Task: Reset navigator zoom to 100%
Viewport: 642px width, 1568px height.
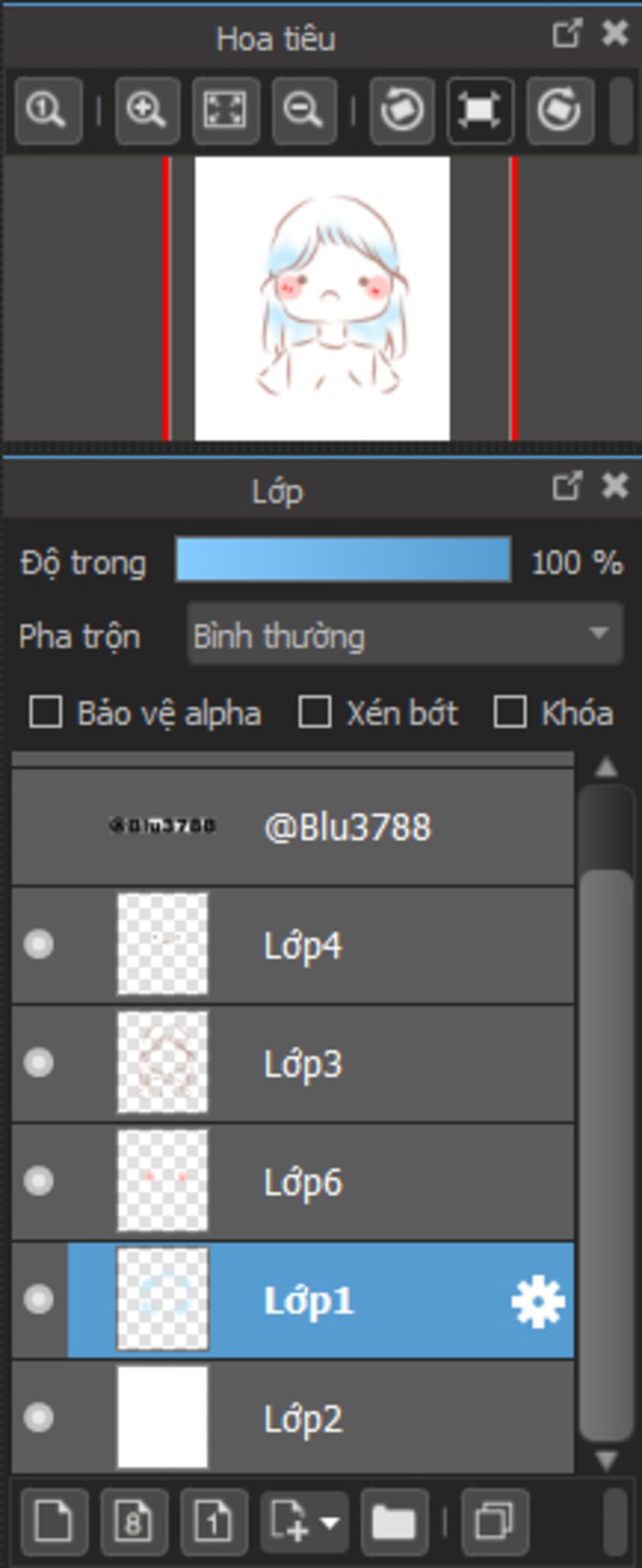Action: coord(48,111)
